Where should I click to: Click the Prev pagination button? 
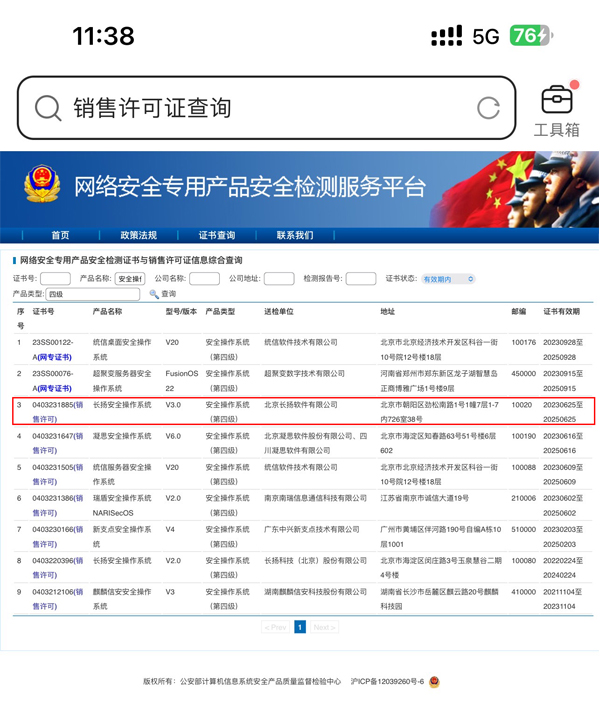tap(275, 627)
